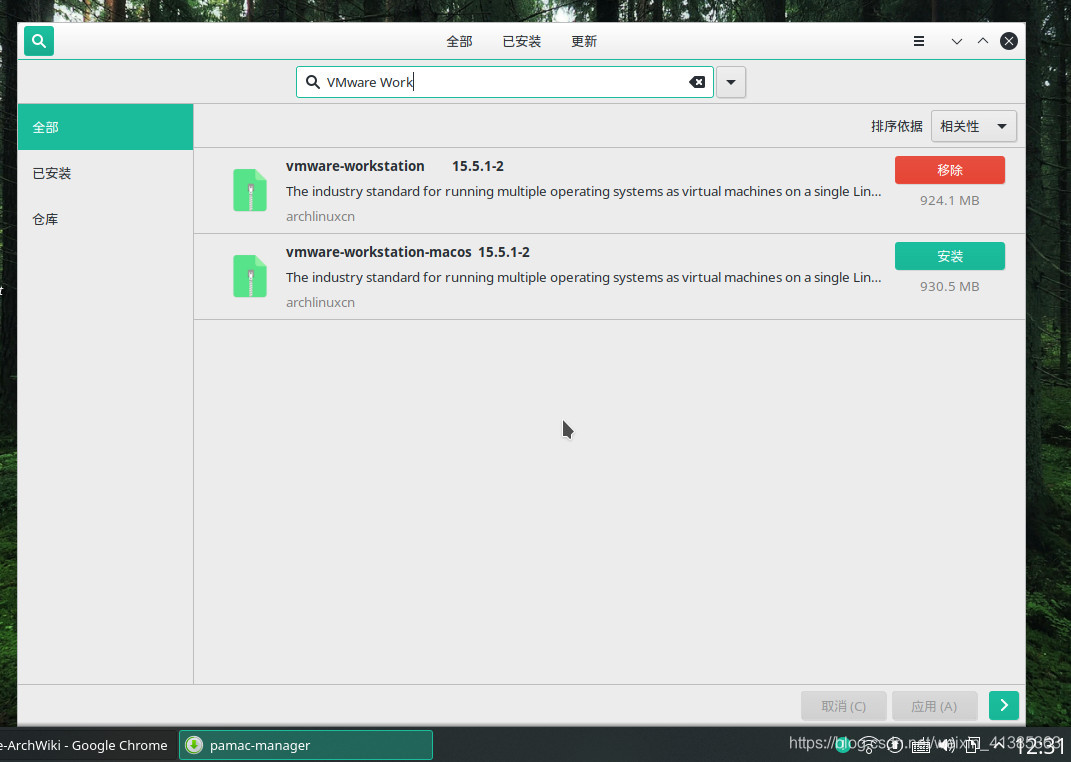This screenshot has height=762, width=1071.
Task: Switch to the 更新 header tab
Action: click(584, 42)
